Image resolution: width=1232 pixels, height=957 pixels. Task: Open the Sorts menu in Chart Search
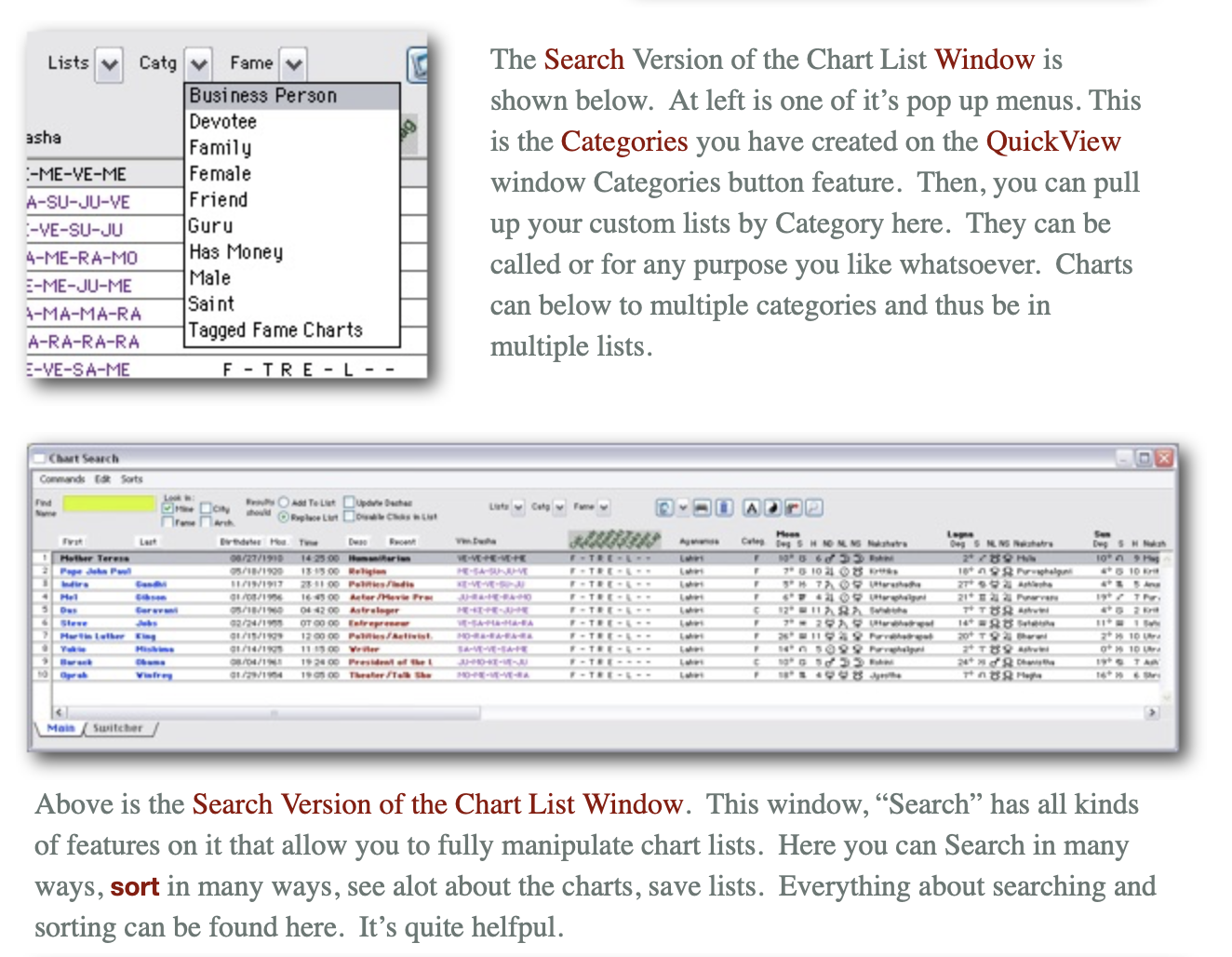pos(132,479)
